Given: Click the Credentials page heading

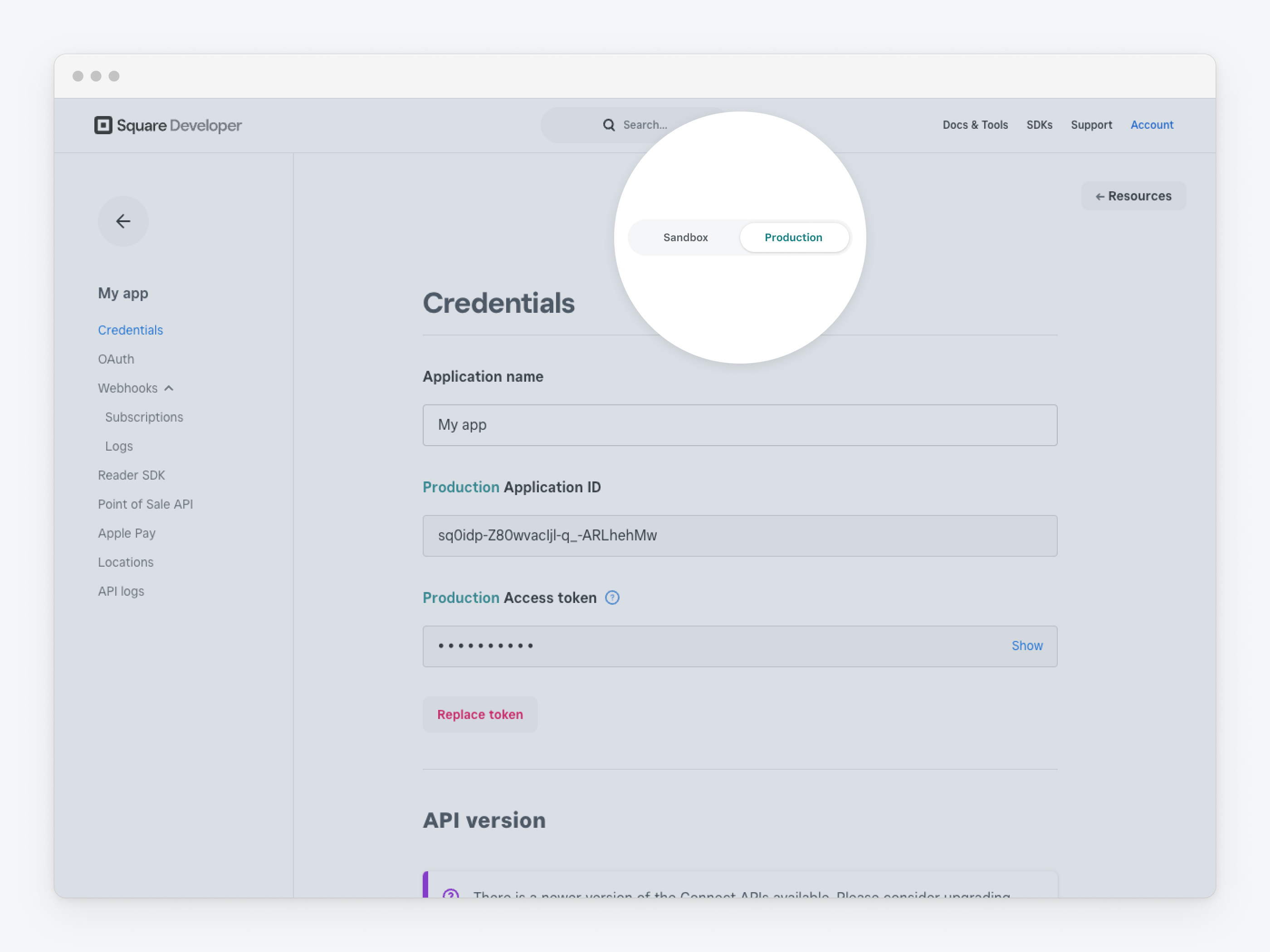Looking at the screenshot, I should (499, 304).
